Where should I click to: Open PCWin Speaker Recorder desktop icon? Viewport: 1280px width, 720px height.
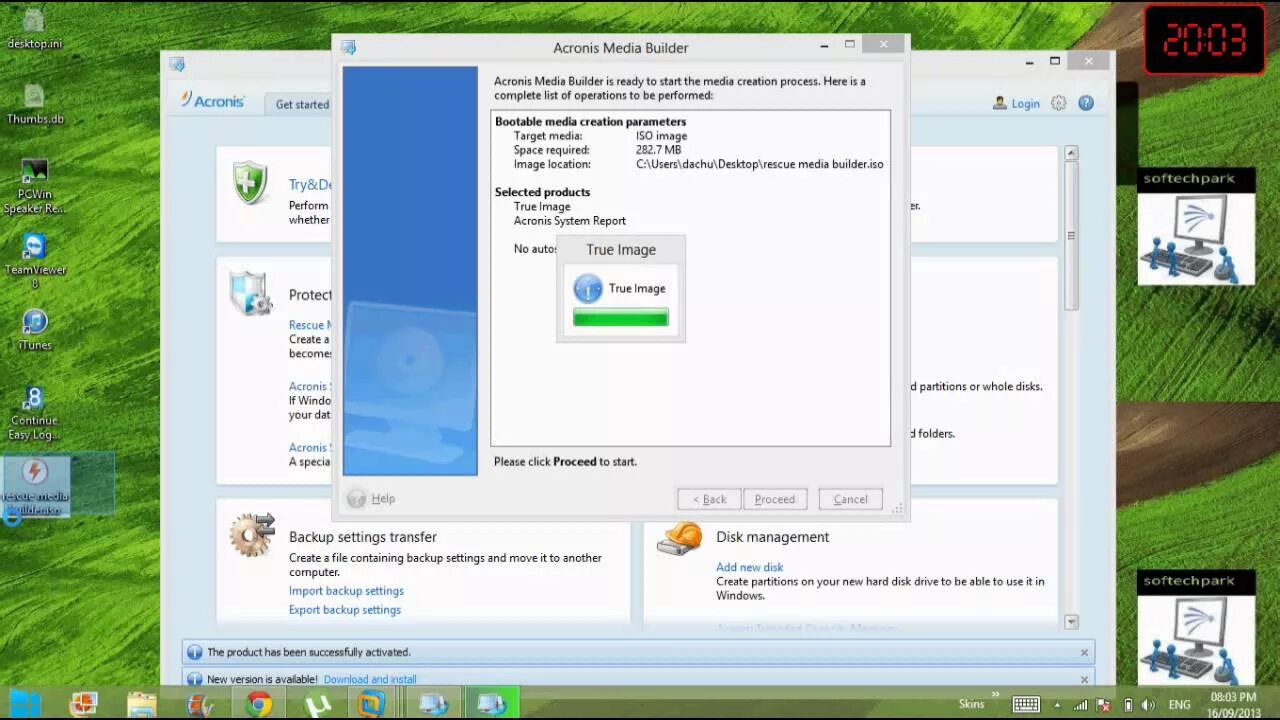click(x=34, y=186)
